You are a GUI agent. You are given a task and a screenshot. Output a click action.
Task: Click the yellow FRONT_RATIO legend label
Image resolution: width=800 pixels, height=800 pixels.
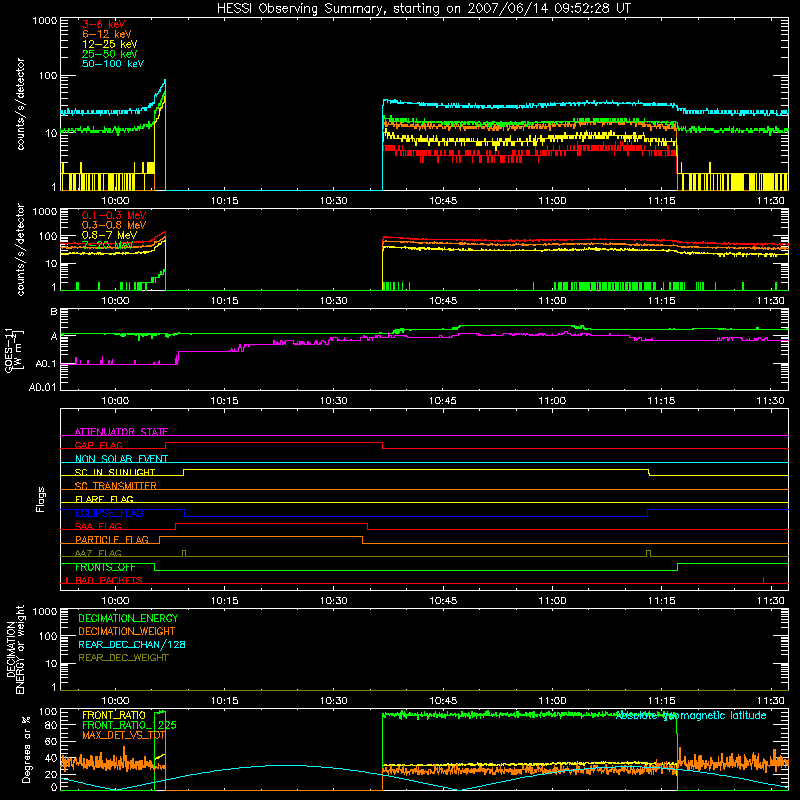(x=114, y=715)
